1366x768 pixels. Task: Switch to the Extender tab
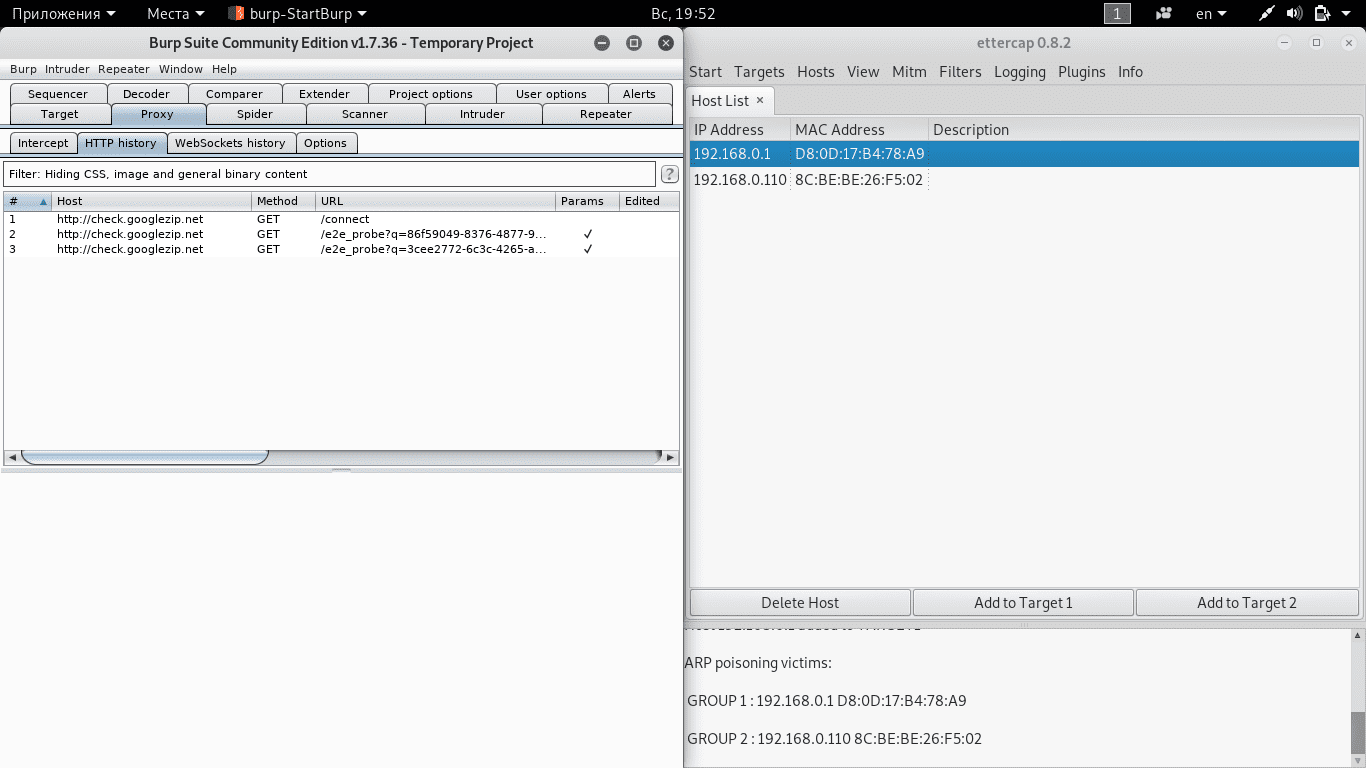(x=324, y=94)
